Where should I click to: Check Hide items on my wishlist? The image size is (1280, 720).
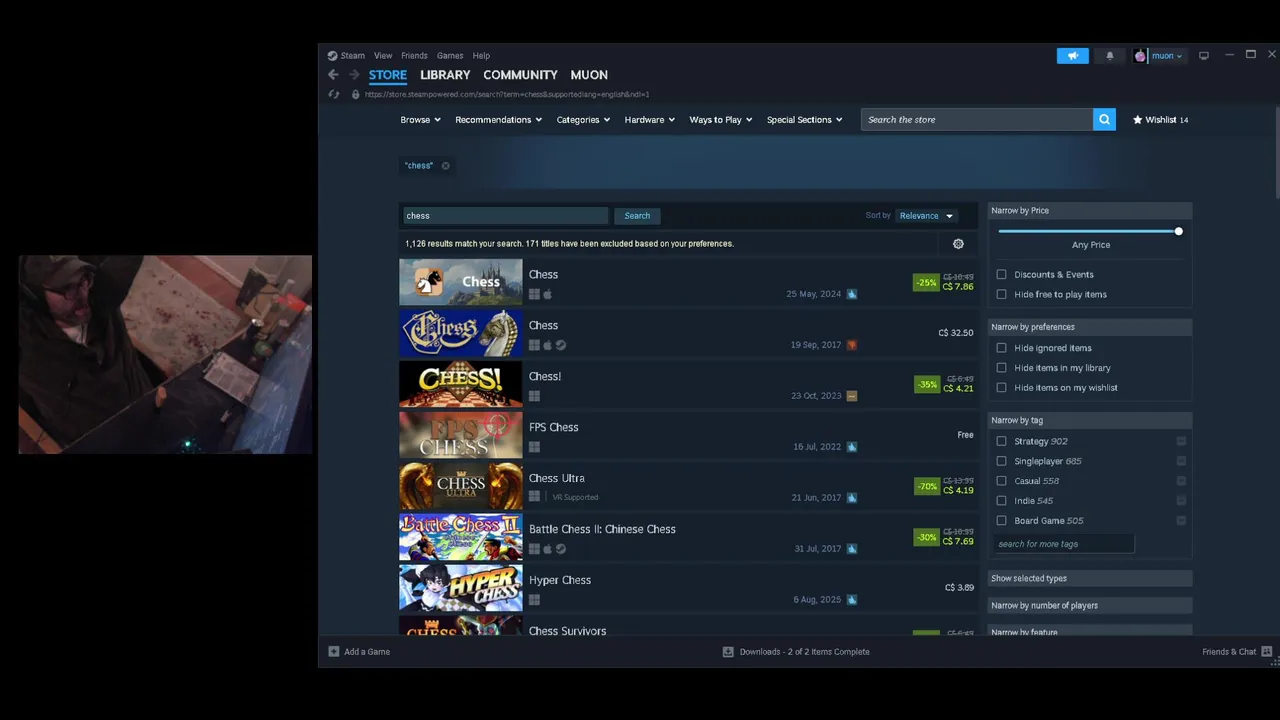click(x=1001, y=388)
